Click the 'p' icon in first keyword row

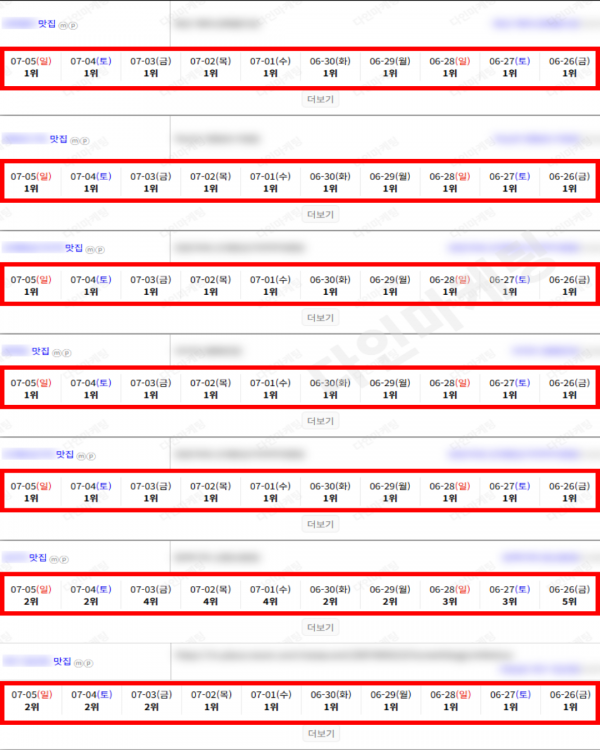pyautogui.click(x=73, y=26)
